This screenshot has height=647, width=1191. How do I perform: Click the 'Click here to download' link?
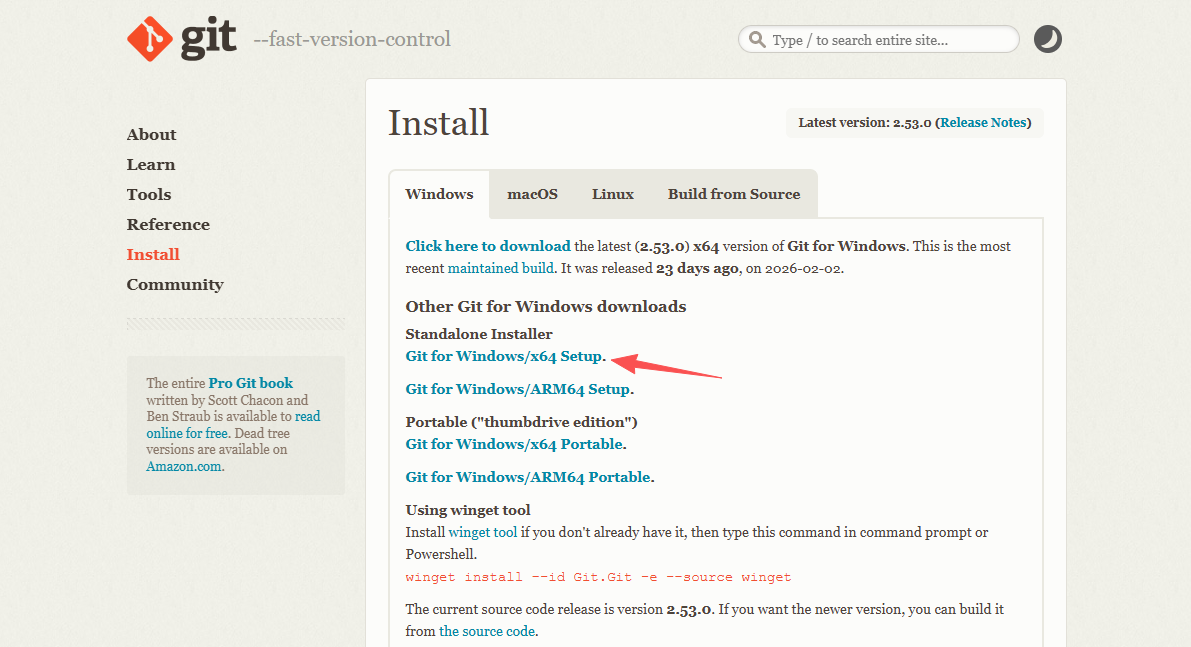point(488,246)
